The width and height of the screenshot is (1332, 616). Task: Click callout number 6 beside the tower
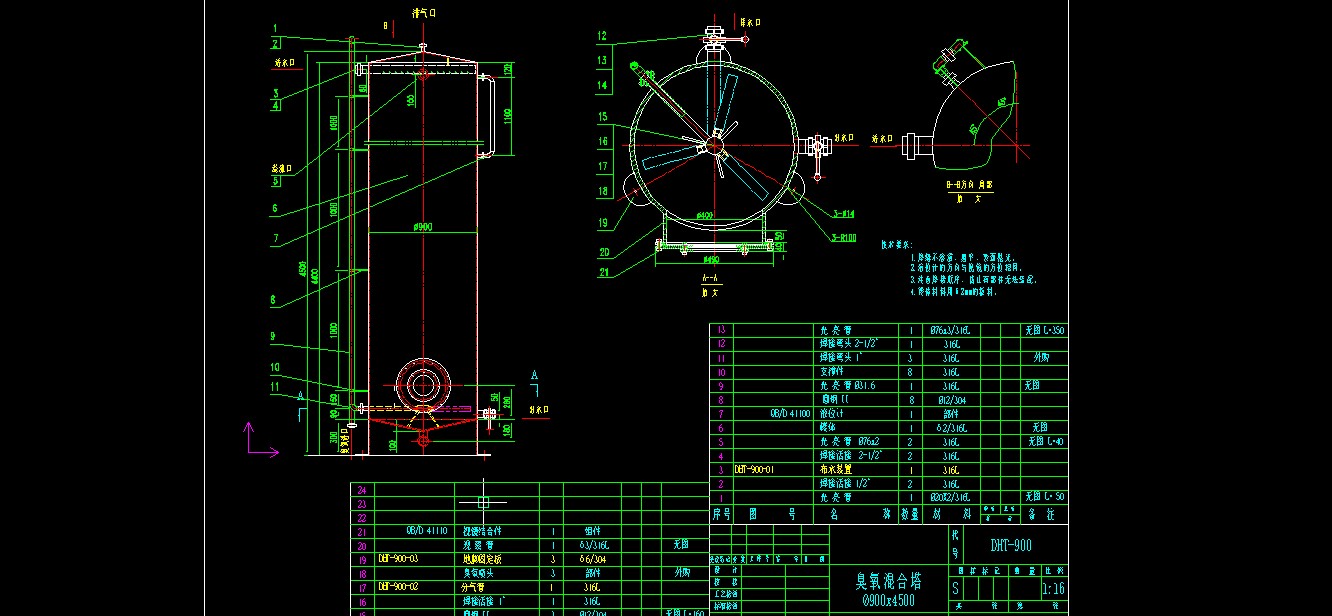(274, 209)
